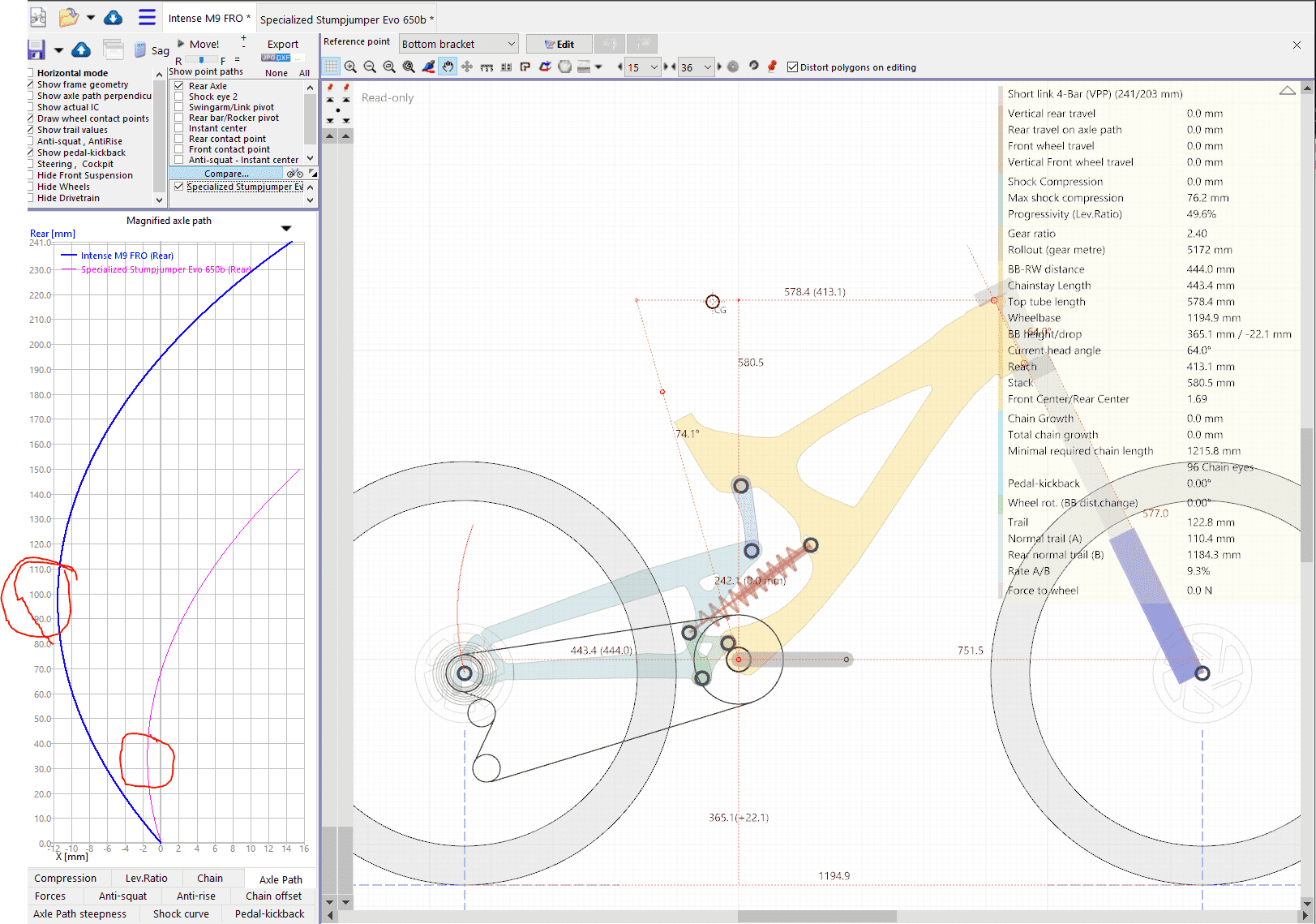Close the panel with the X button
1316x924 pixels.
point(1297,45)
